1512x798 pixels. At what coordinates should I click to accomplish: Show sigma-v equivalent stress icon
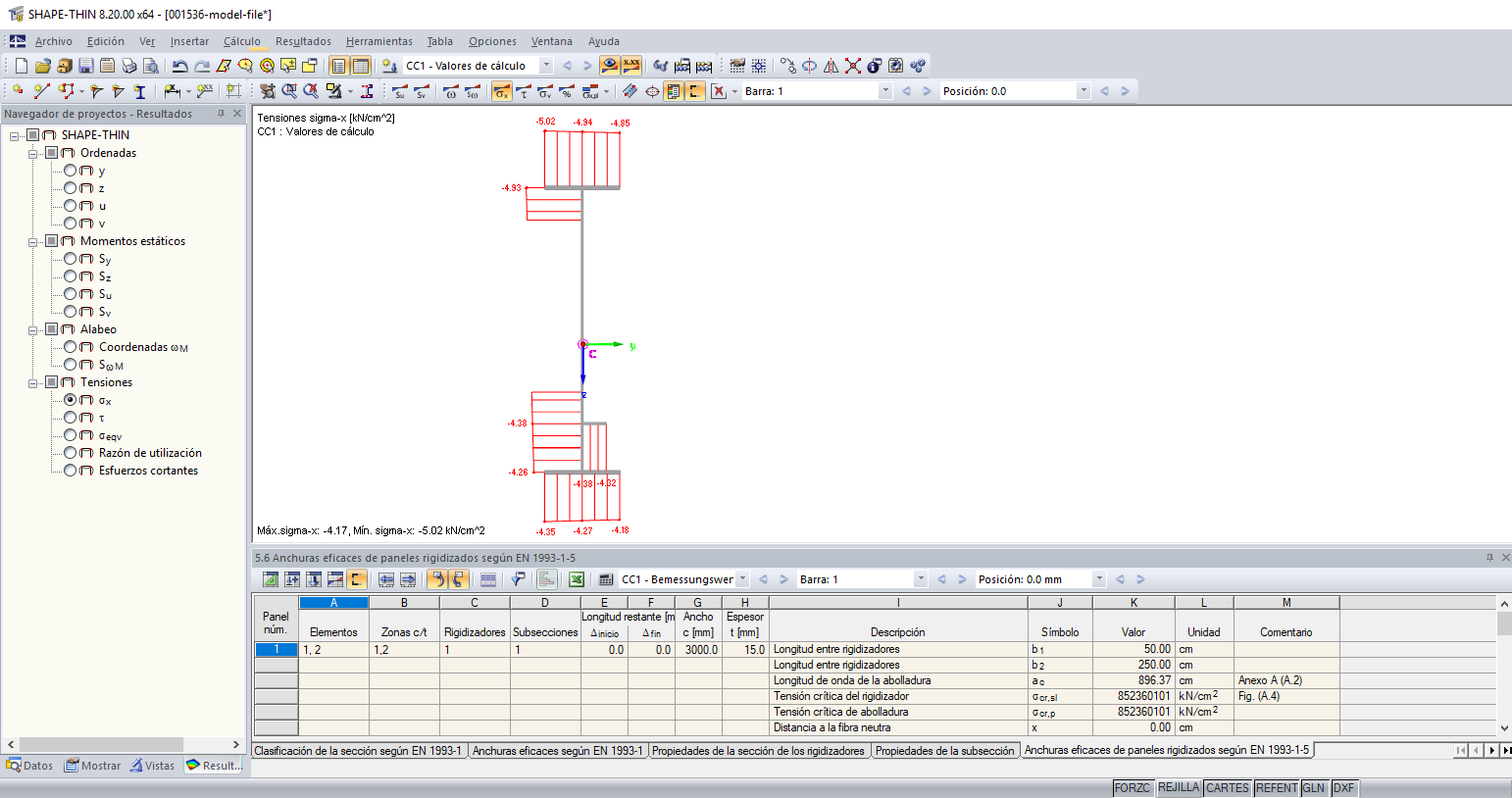click(x=544, y=91)
